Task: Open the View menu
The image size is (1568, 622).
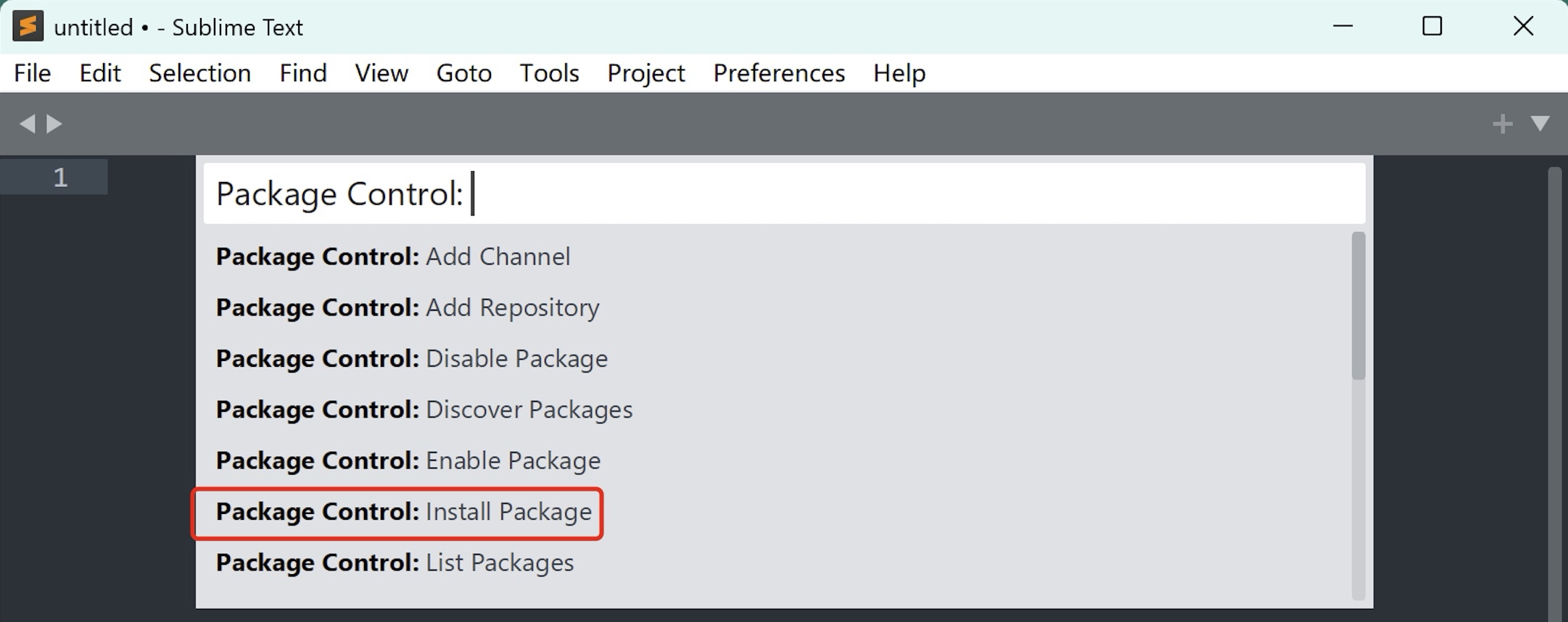Action: 381,73
